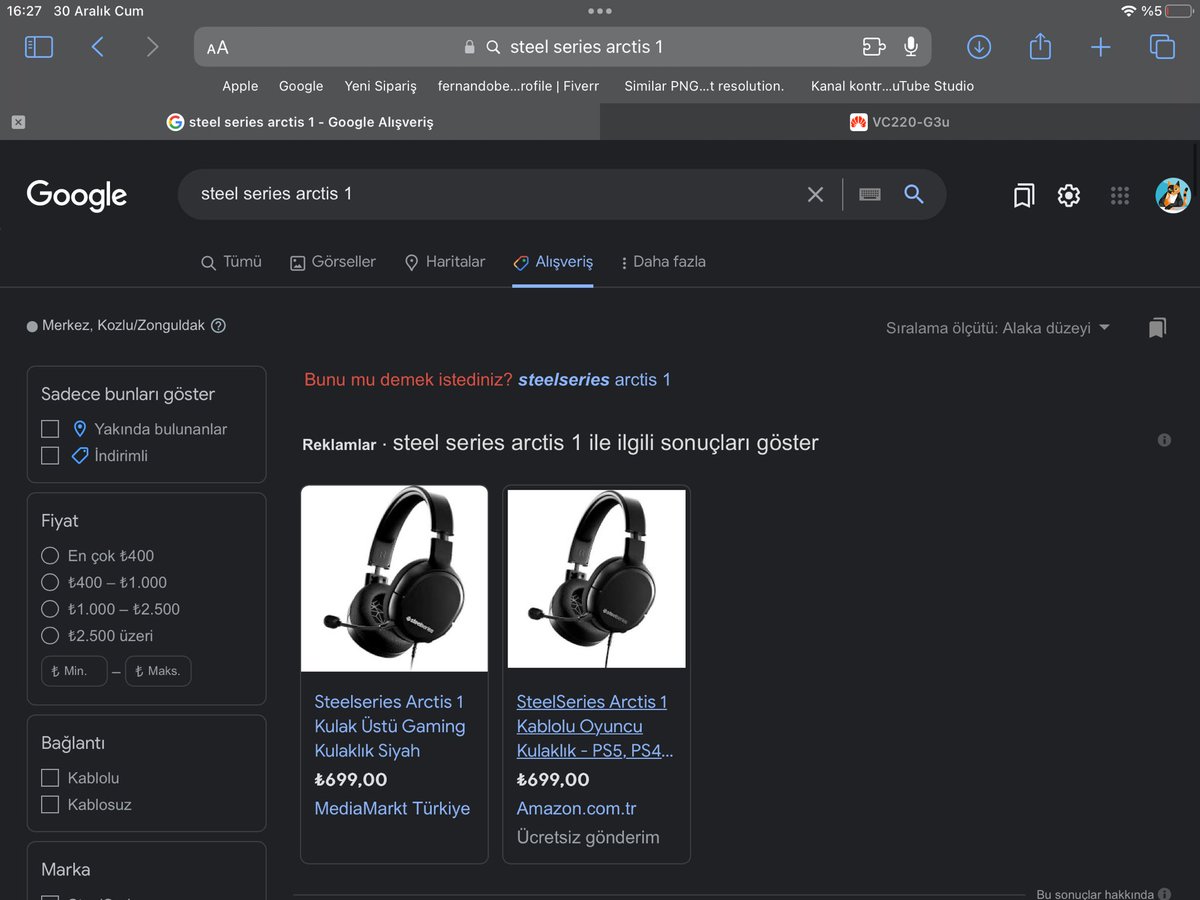Select the ₺400 – ₺1.000 price range
The width and height of the screenshot is (1200, 900).
pos(50,582)
